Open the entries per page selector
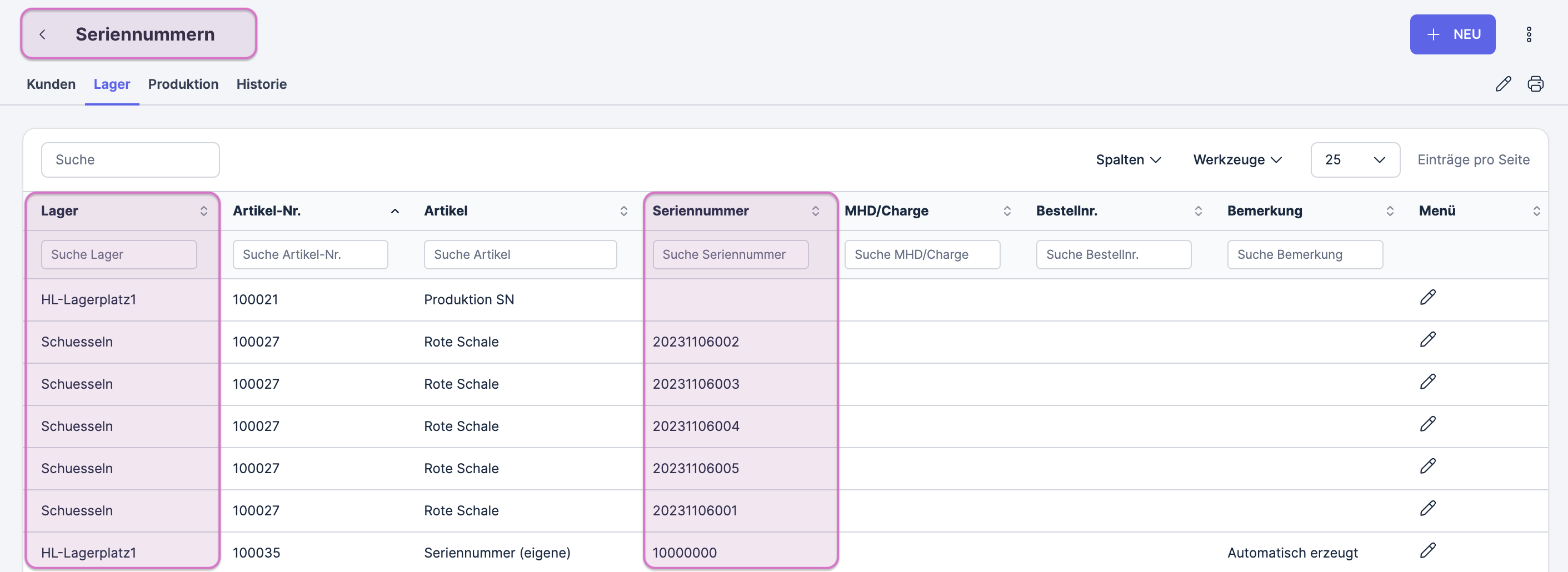1568x572 pixels. pyautogui.click(x=1354, y=160)
